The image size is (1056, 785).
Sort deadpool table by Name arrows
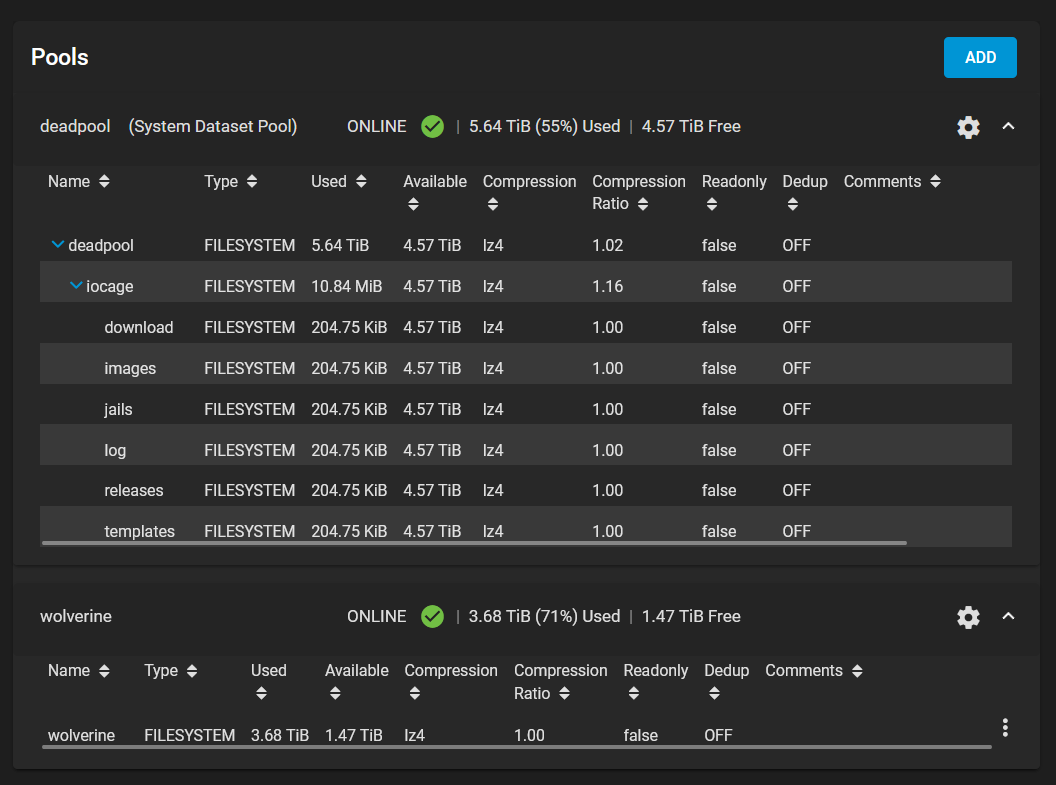(x=104, y=182)
